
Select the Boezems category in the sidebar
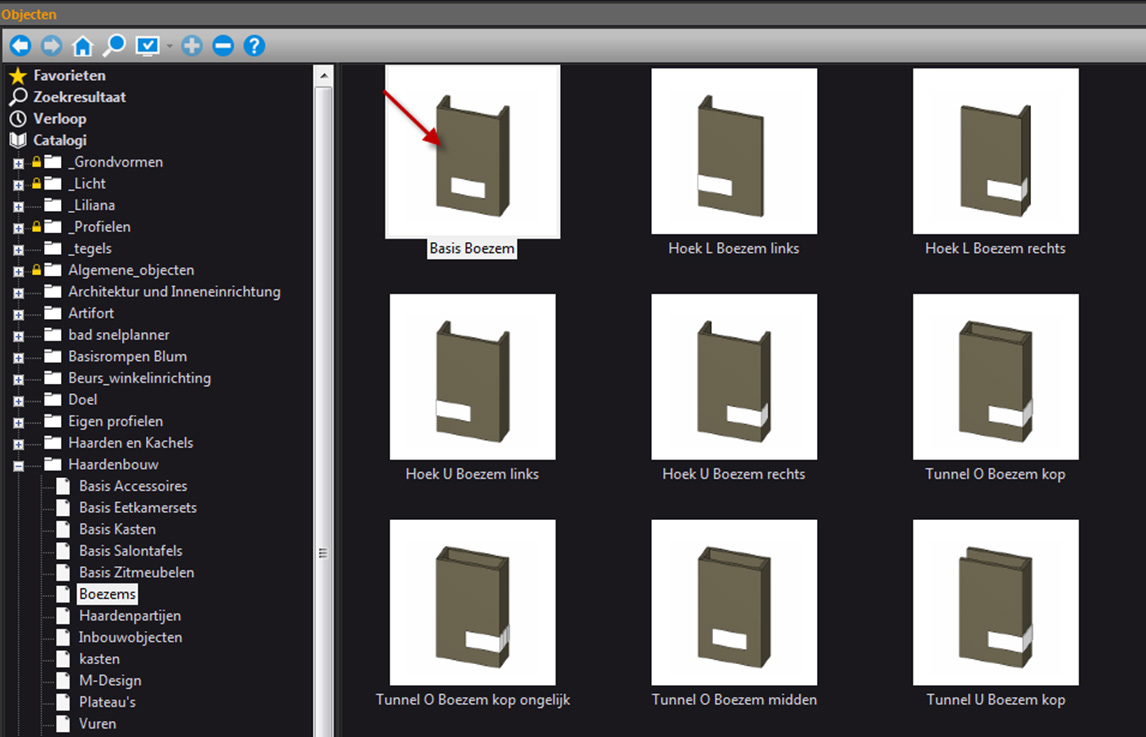click(106, 593)
